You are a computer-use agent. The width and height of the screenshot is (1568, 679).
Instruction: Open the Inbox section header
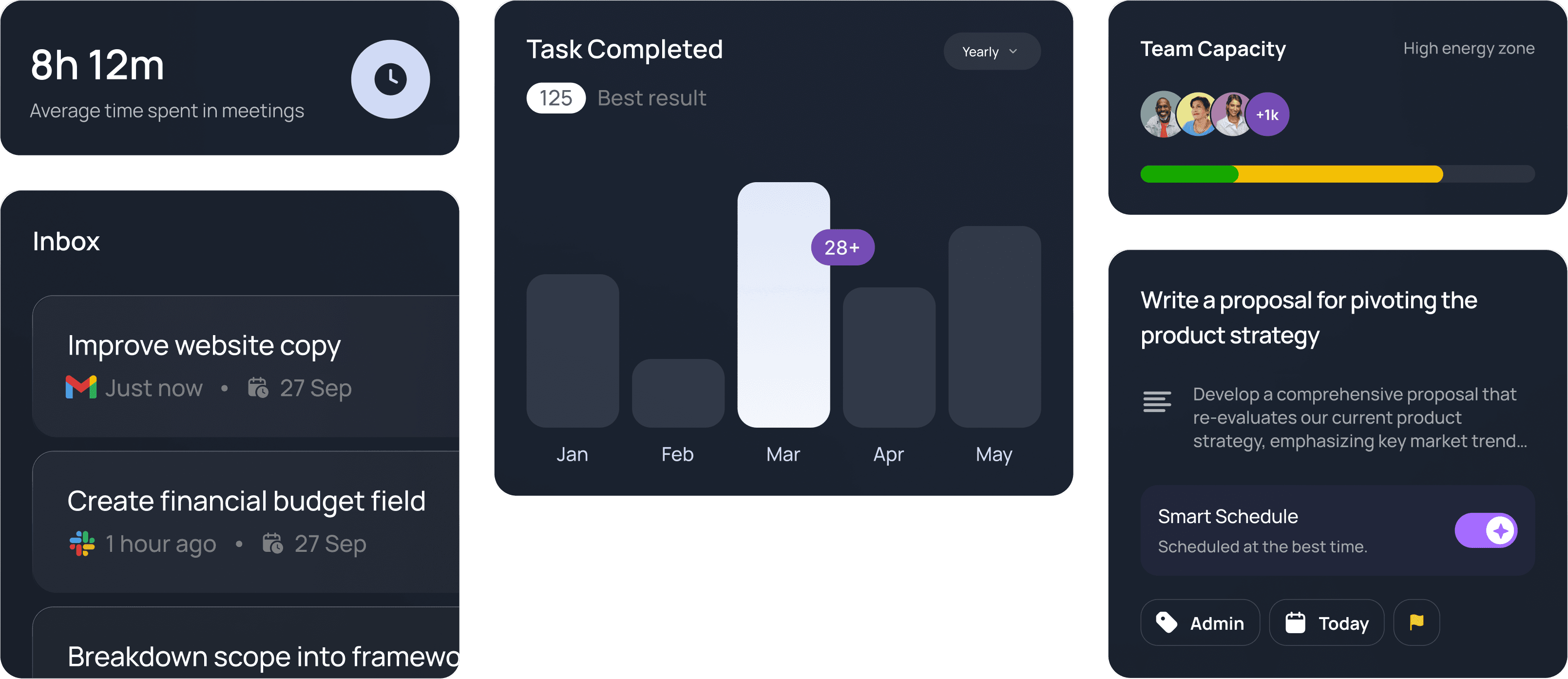(x=66, y=241)
